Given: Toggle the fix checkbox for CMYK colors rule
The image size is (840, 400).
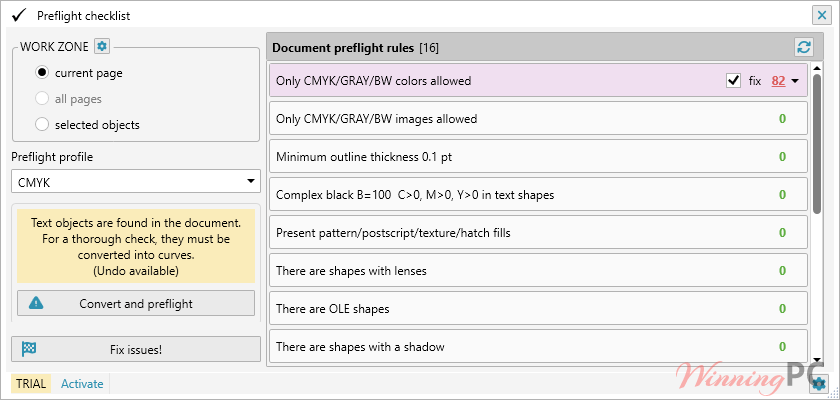Looking at the screenshot, I should pos(733,81).
